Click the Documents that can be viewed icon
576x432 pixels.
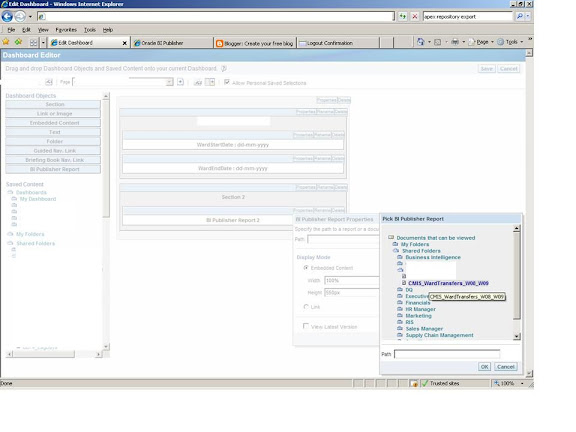tap(391, 238)
